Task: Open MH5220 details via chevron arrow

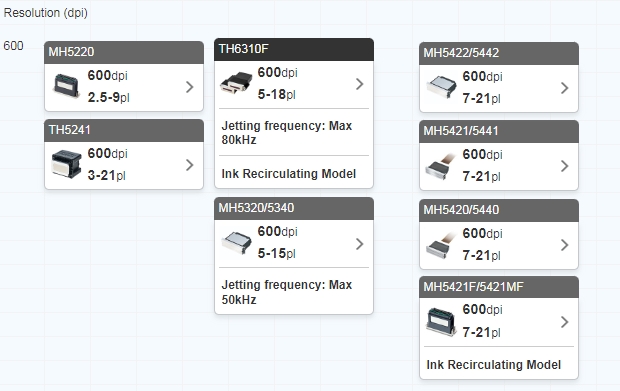Action: coord(190,87)
